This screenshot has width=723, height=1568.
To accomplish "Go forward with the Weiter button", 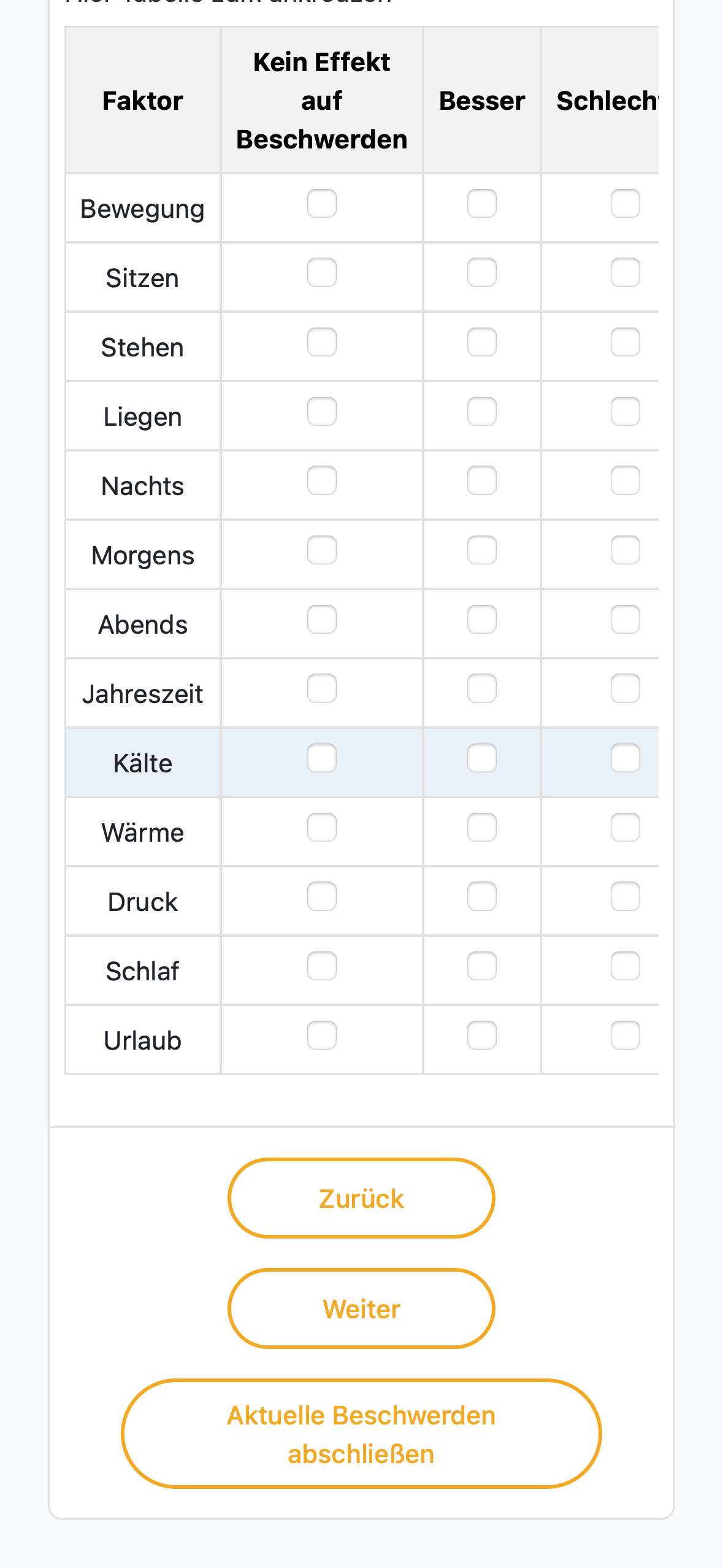I will 361,1309.
